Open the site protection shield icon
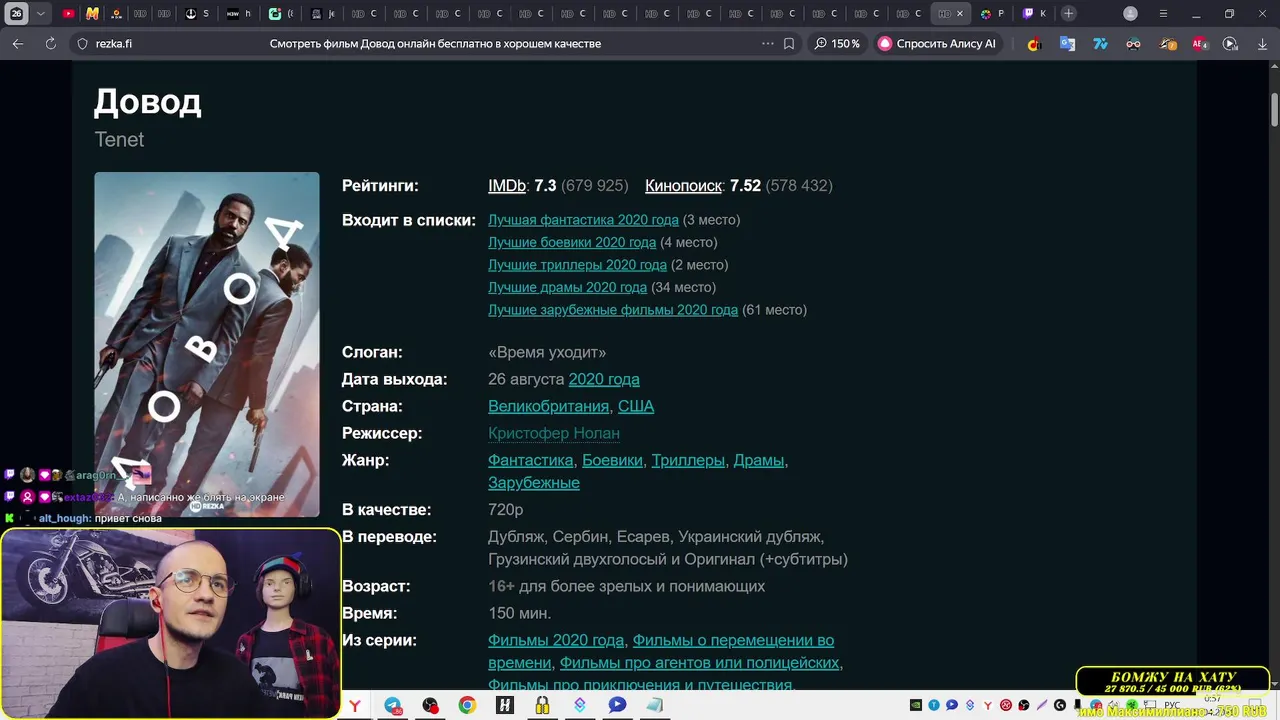The image size is (1280, 720). click(x=83, y=44)
